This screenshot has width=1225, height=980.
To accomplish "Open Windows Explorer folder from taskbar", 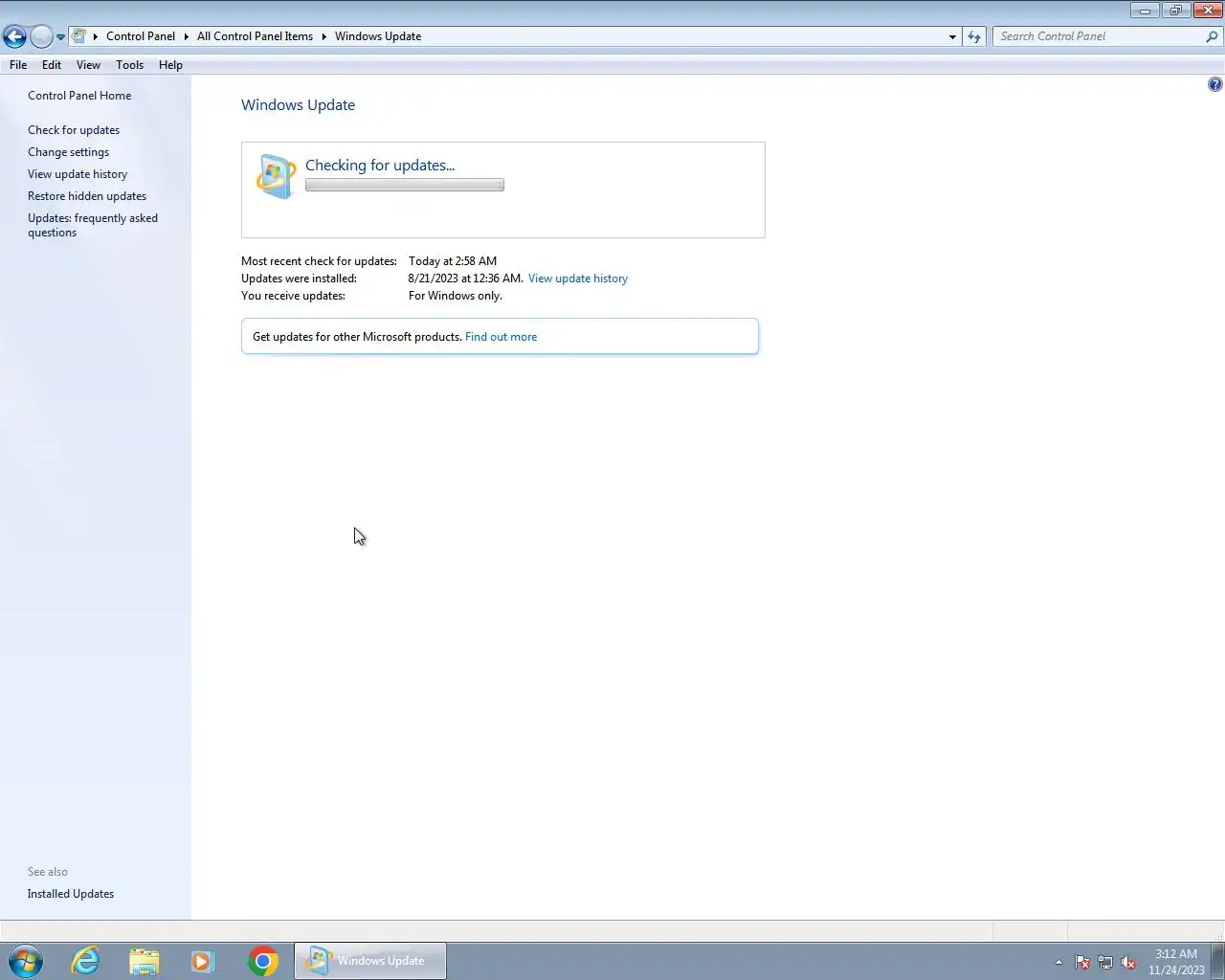I will 145,961.
